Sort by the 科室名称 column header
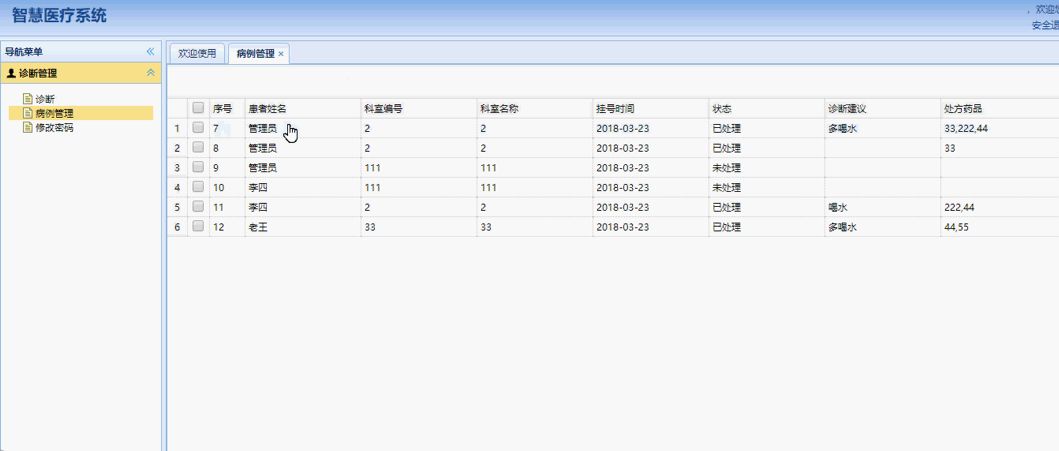The height and width of the screenshot is (451, 1059). 535,108
